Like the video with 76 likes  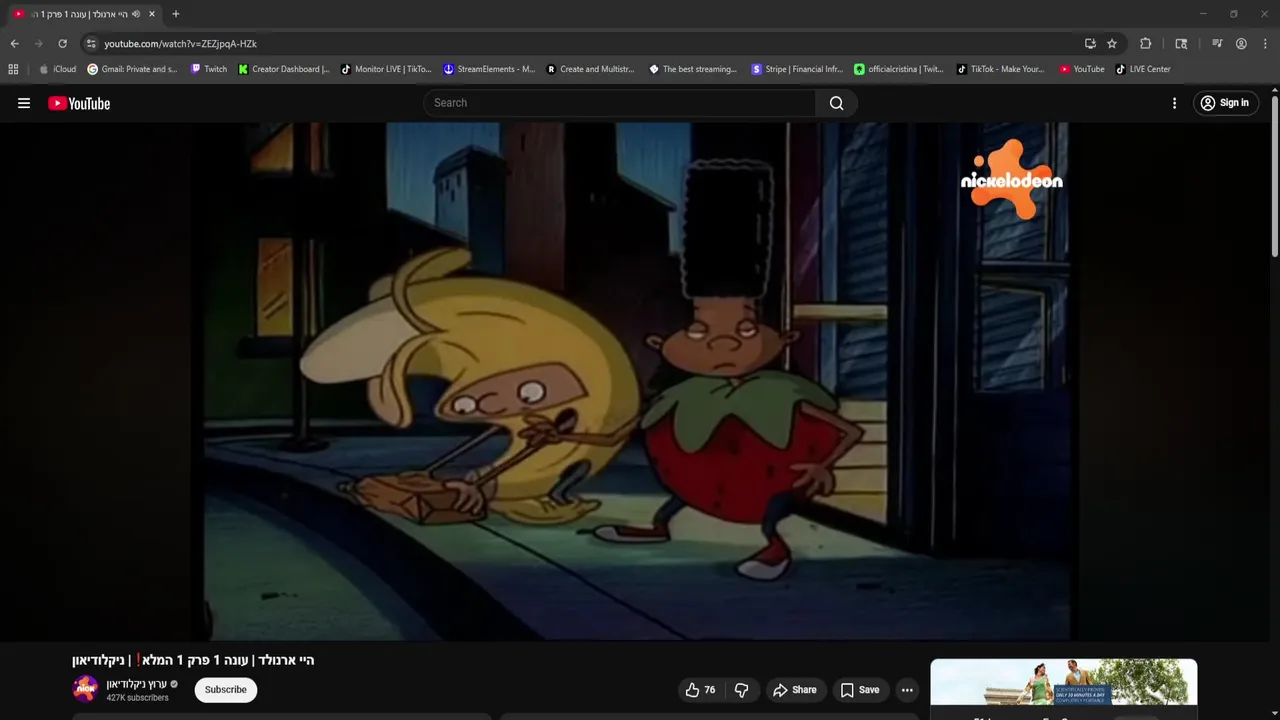pos(700,690)
